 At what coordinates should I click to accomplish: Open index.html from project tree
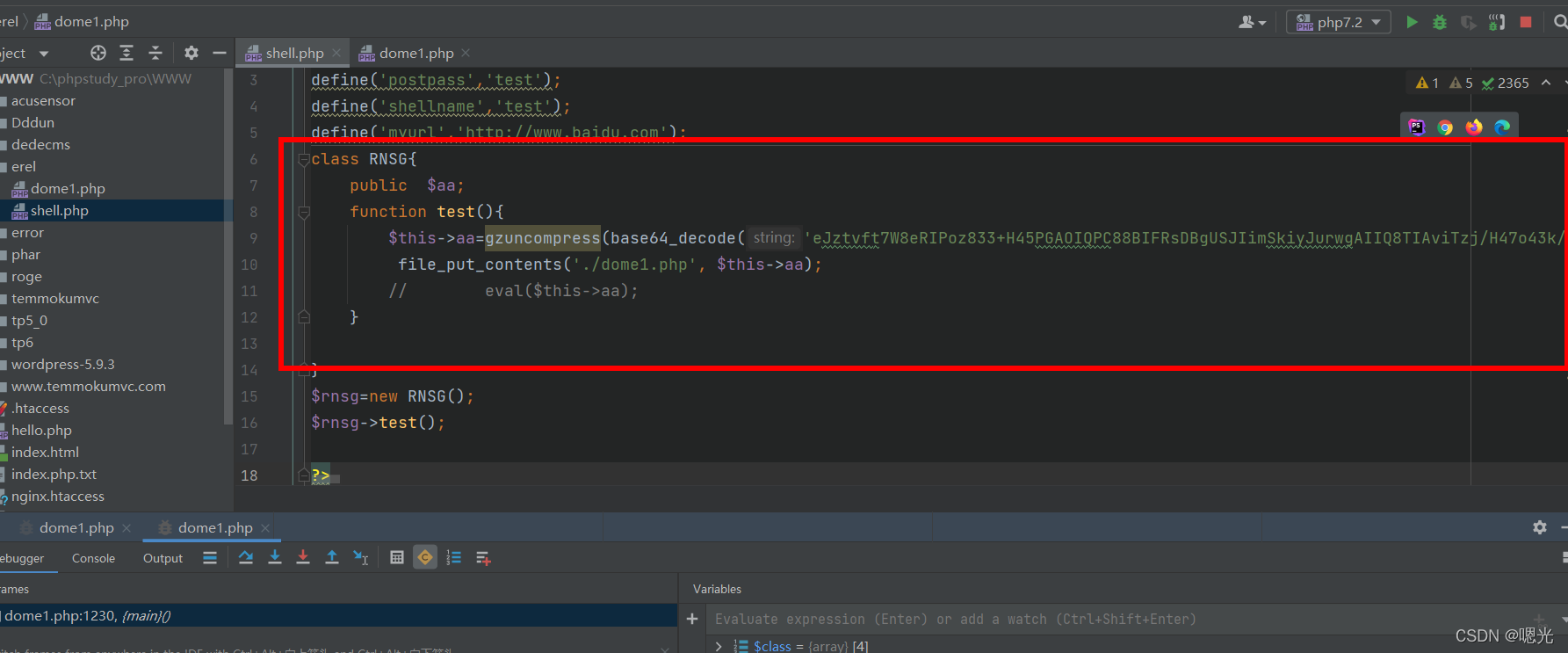(45, 452)
